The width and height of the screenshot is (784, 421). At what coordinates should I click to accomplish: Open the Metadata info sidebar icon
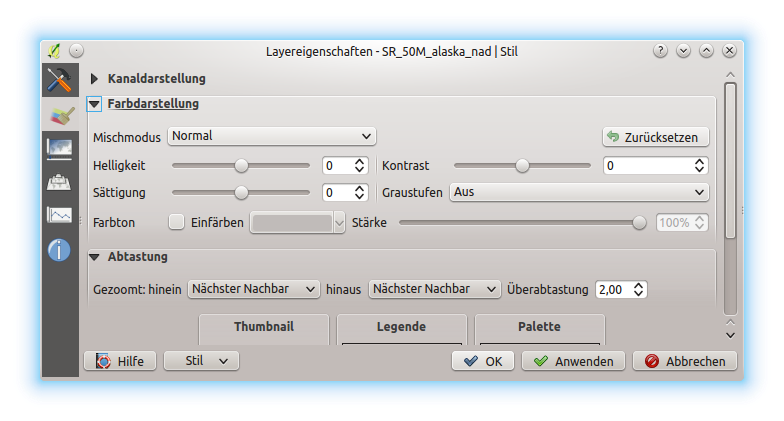coord(60,249)
